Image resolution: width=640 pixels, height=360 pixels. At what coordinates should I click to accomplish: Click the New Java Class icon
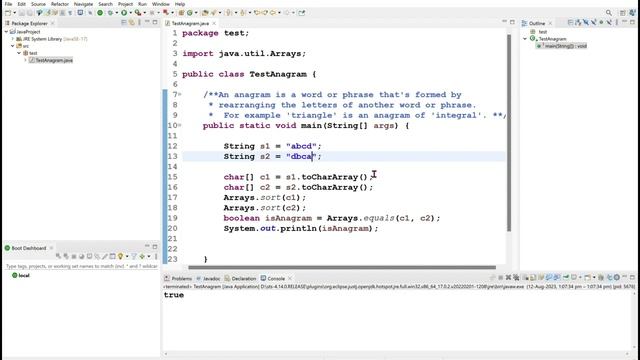click(189, 13)
